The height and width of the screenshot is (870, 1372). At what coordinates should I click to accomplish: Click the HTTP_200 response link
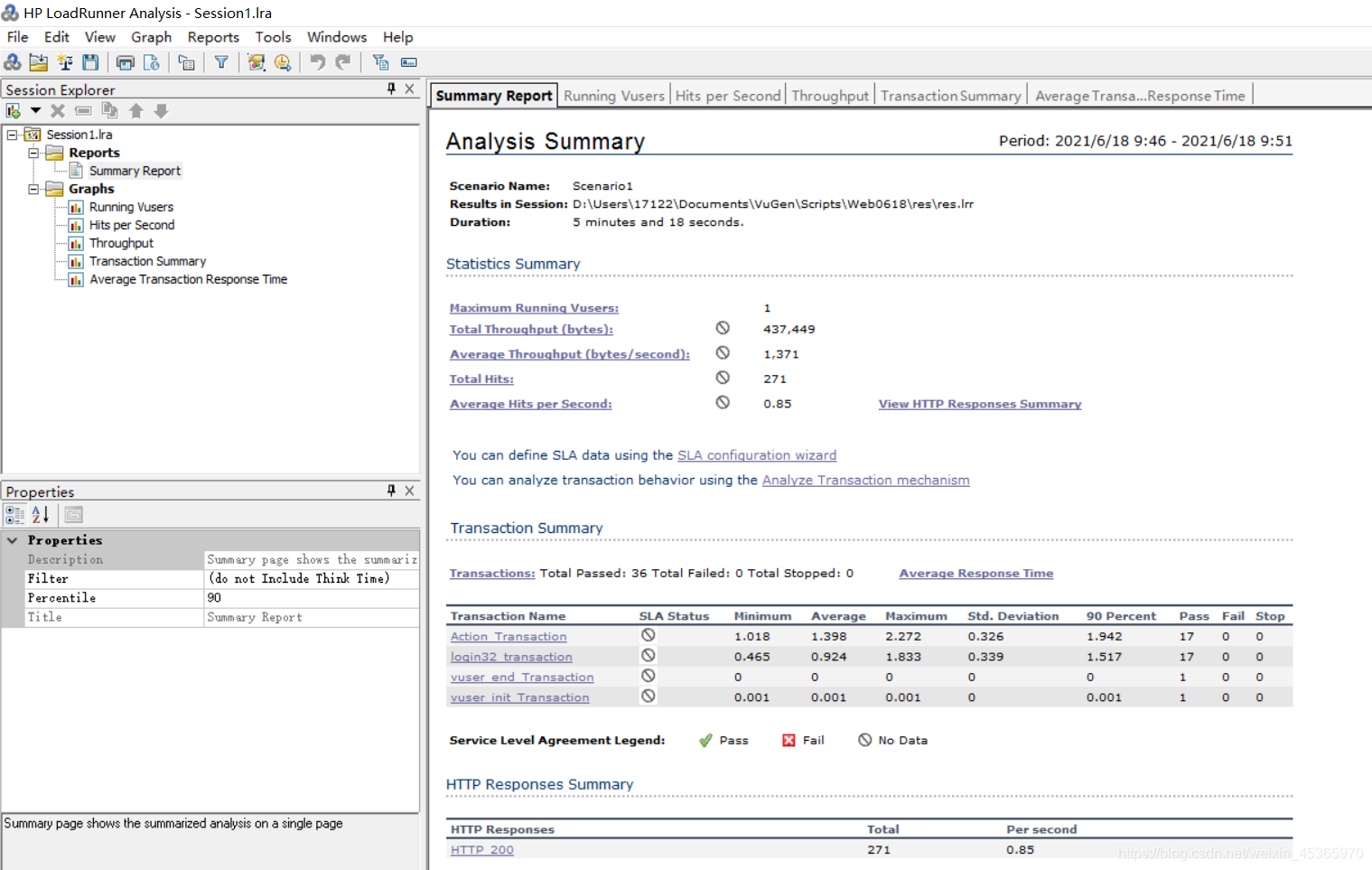coord(481,849)
